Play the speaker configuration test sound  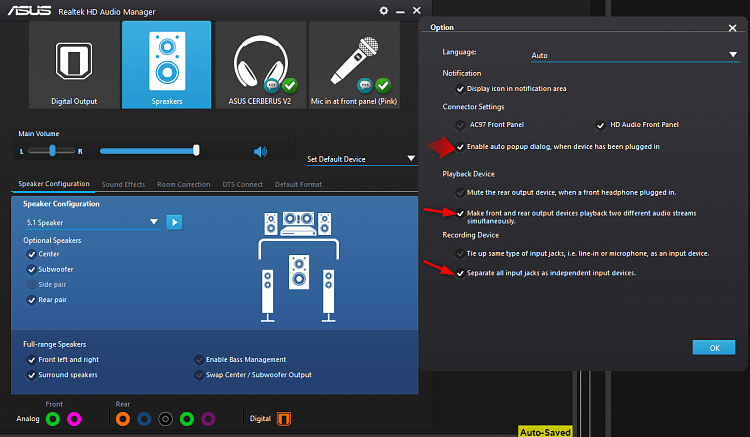click(174, 222)
